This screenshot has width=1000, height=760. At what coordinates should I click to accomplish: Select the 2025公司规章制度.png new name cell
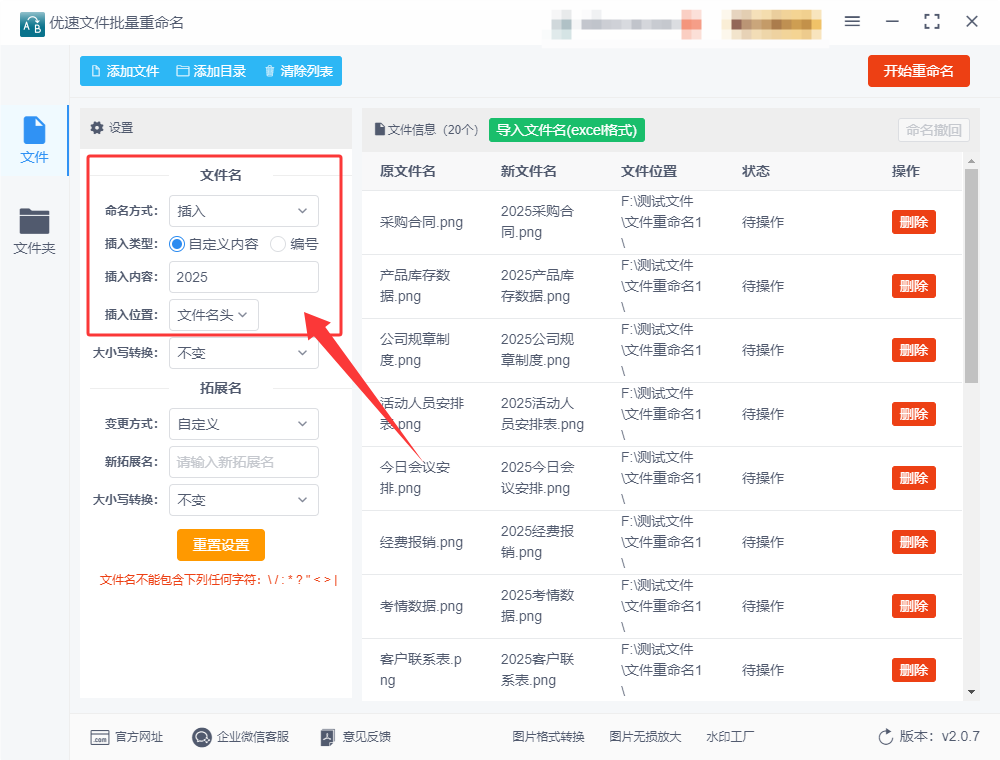[x=537, y=350]
